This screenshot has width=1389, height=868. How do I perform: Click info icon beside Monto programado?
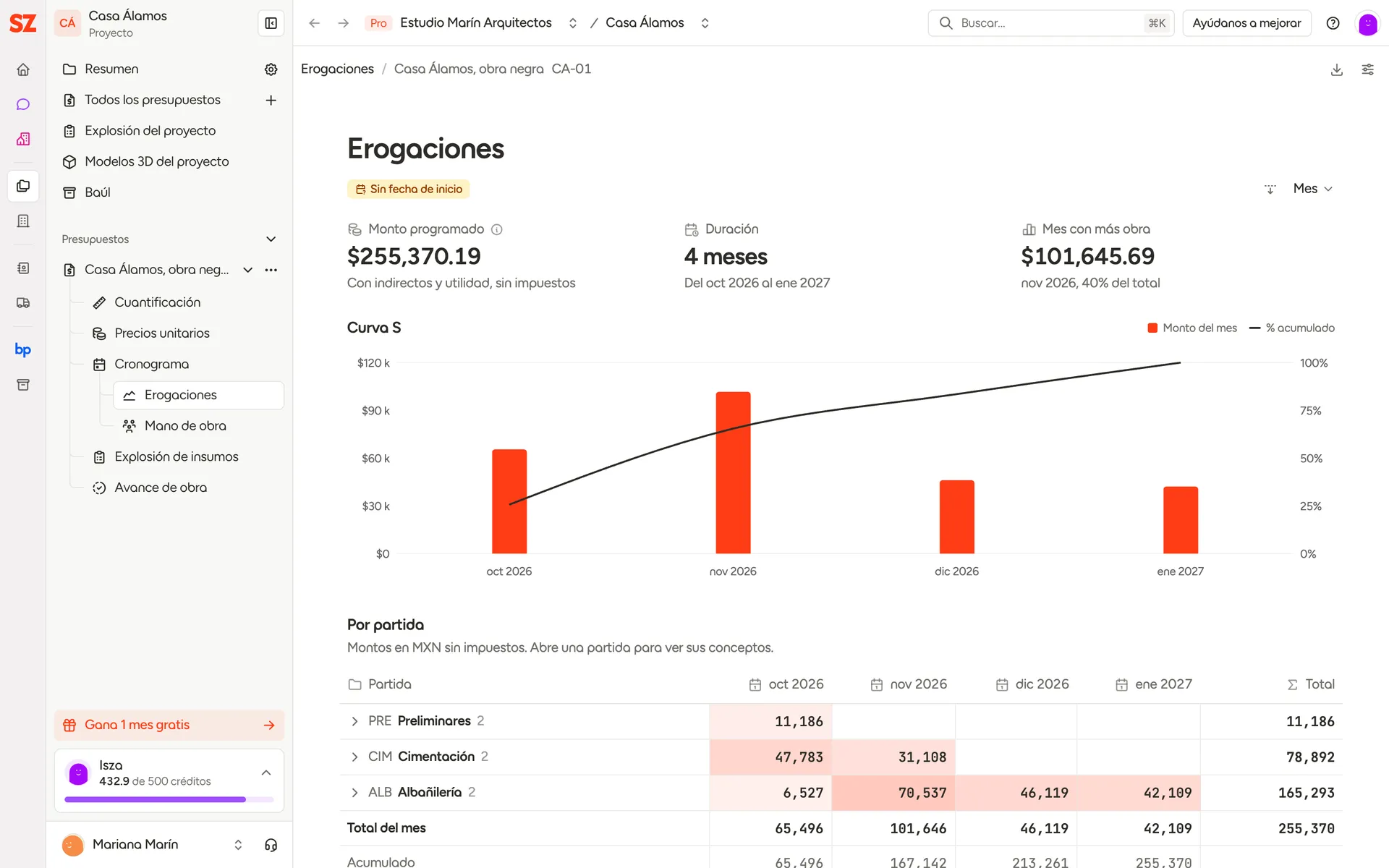(x=497, y=229)
